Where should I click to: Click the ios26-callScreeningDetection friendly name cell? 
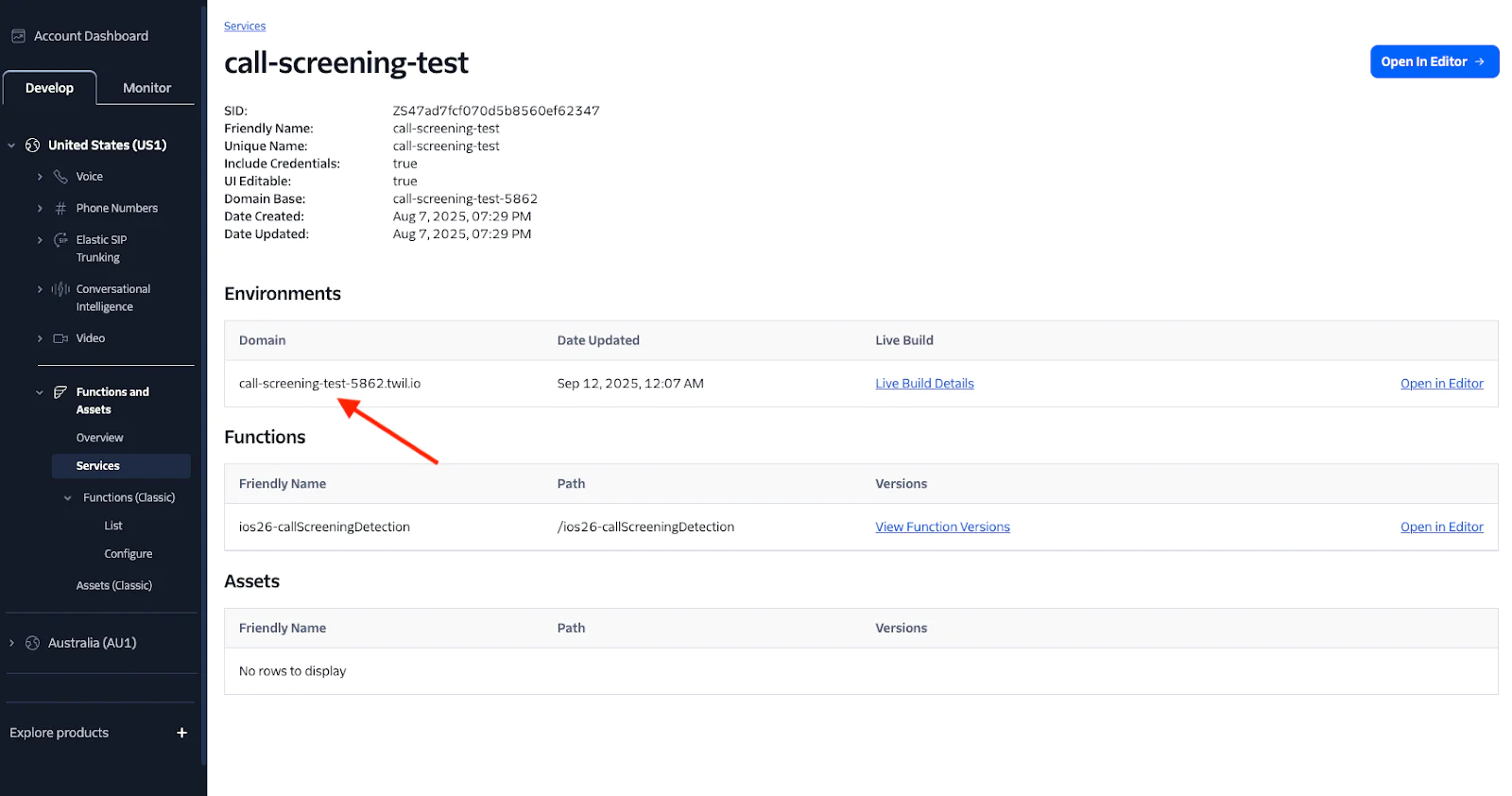coord(324,528)
